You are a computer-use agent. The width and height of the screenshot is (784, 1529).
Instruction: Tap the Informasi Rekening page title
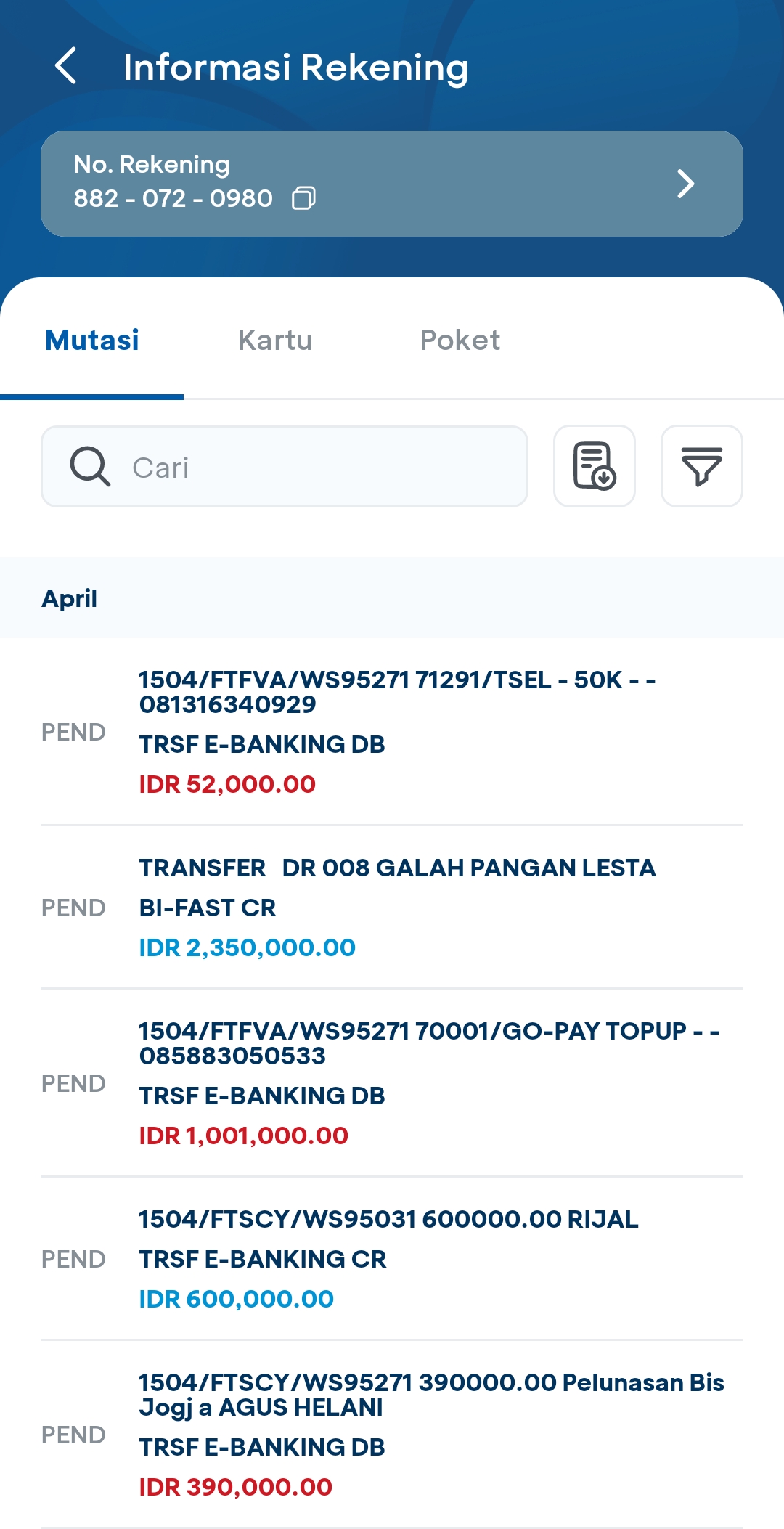[x=295, y=67]
